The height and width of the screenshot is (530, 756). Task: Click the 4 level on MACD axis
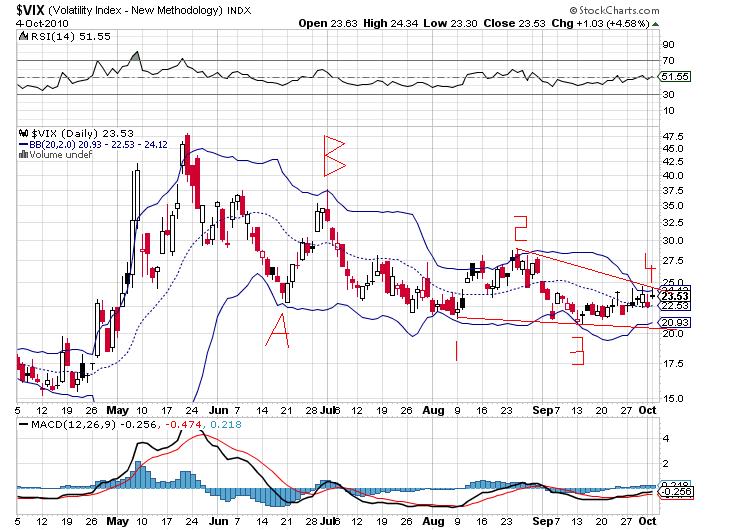click(666, 439)
